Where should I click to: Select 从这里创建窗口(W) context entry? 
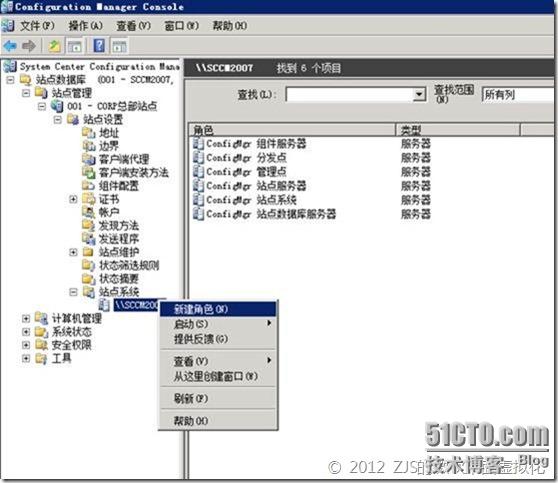tap(218, 376)
